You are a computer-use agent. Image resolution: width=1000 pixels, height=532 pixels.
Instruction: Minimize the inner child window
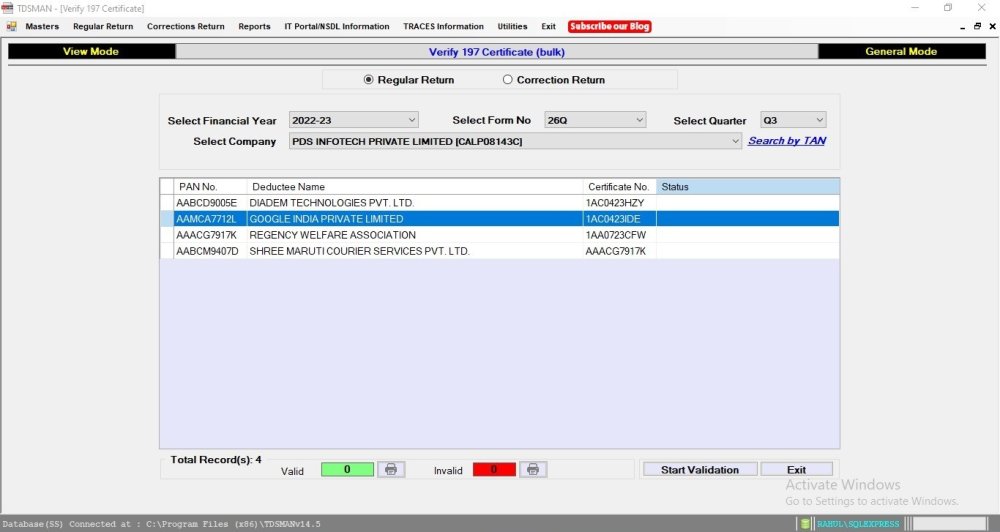962,27
